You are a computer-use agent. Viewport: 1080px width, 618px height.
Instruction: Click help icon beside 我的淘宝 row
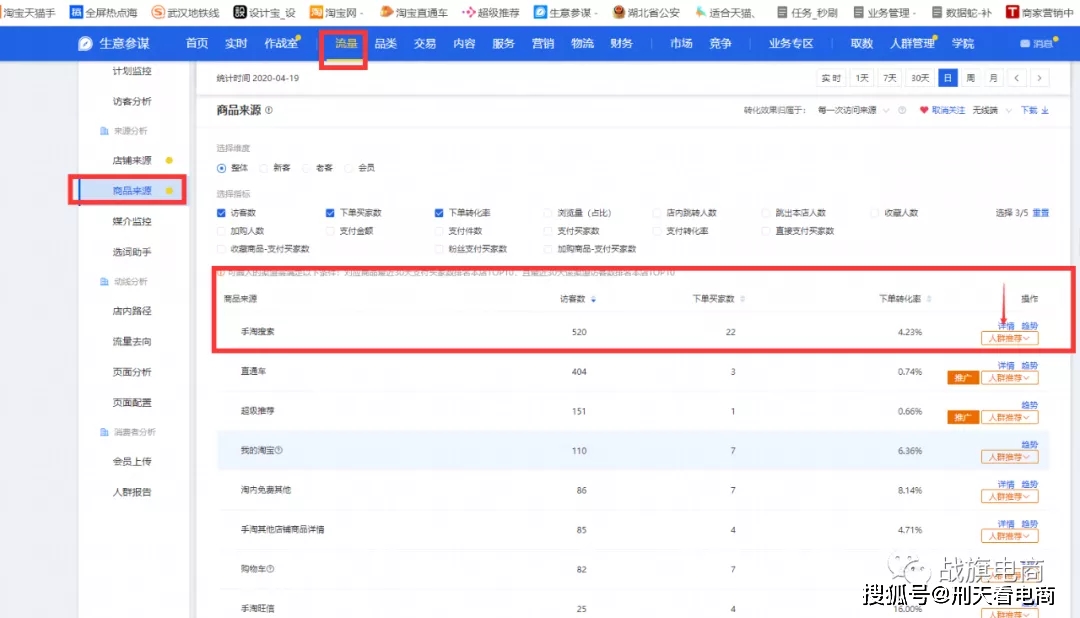click(x=279, y=450)
